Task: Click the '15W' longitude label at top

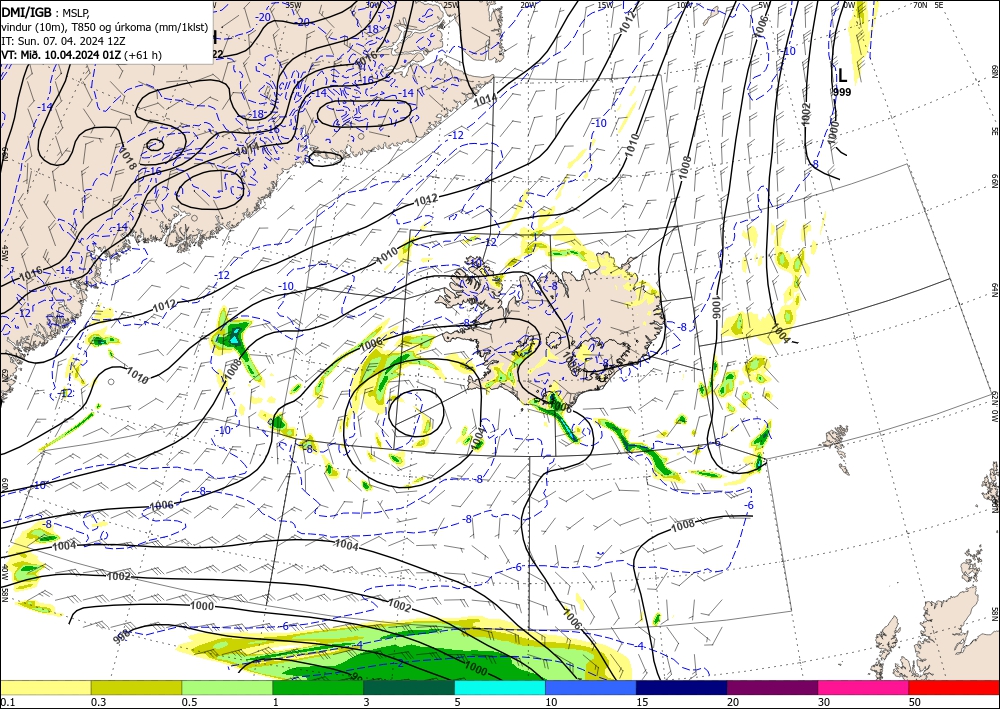Action: 605,5
